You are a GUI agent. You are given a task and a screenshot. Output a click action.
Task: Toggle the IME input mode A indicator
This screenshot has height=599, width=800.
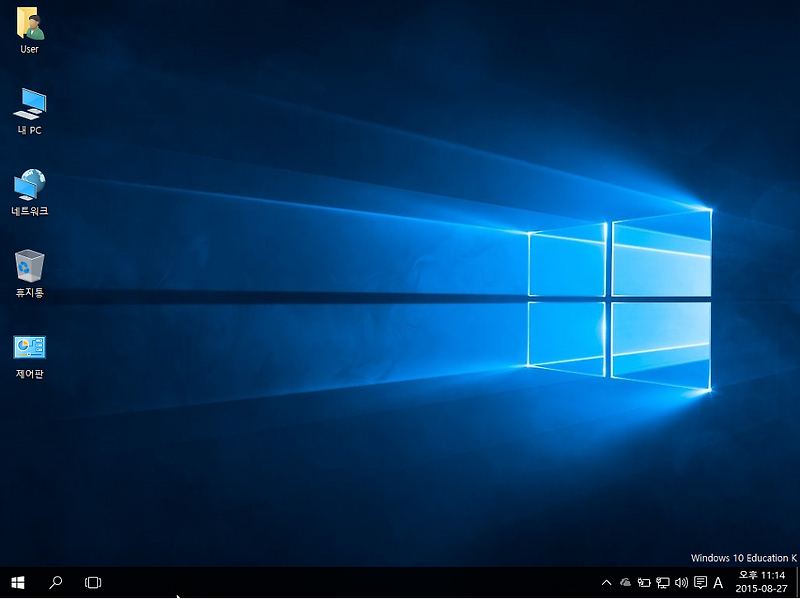(718, 582)
